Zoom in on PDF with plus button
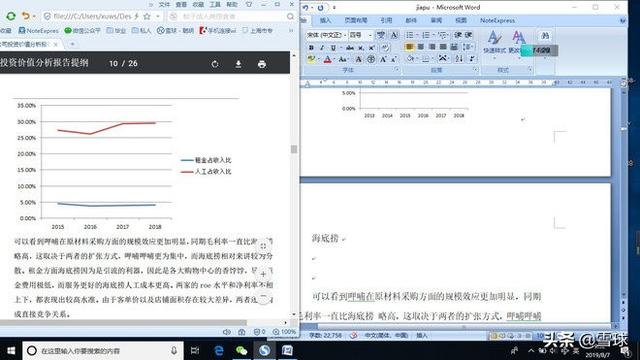640x360 pixels. click(263, 274)
